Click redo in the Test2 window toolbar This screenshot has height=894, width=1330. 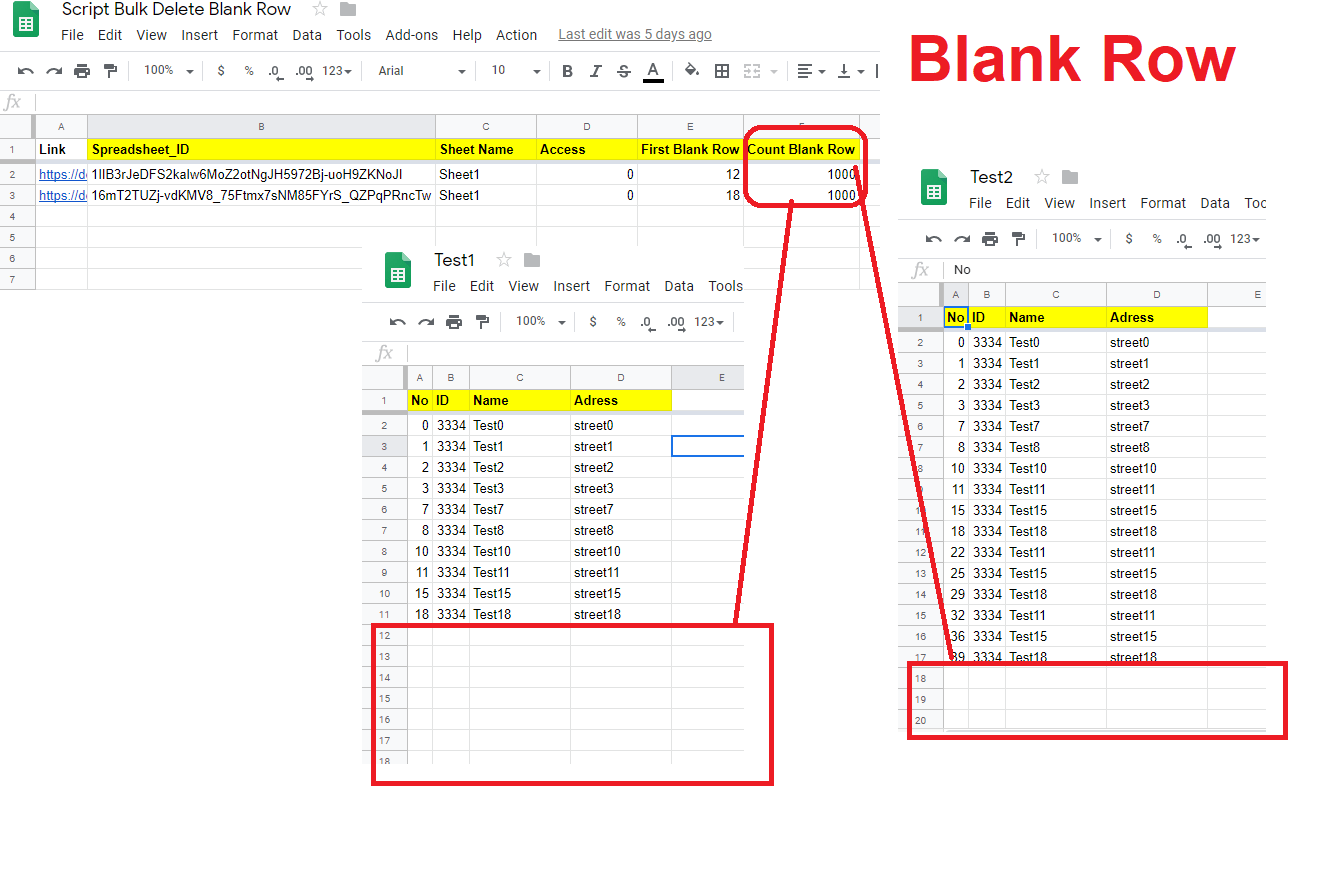click(x=962, y=239)
